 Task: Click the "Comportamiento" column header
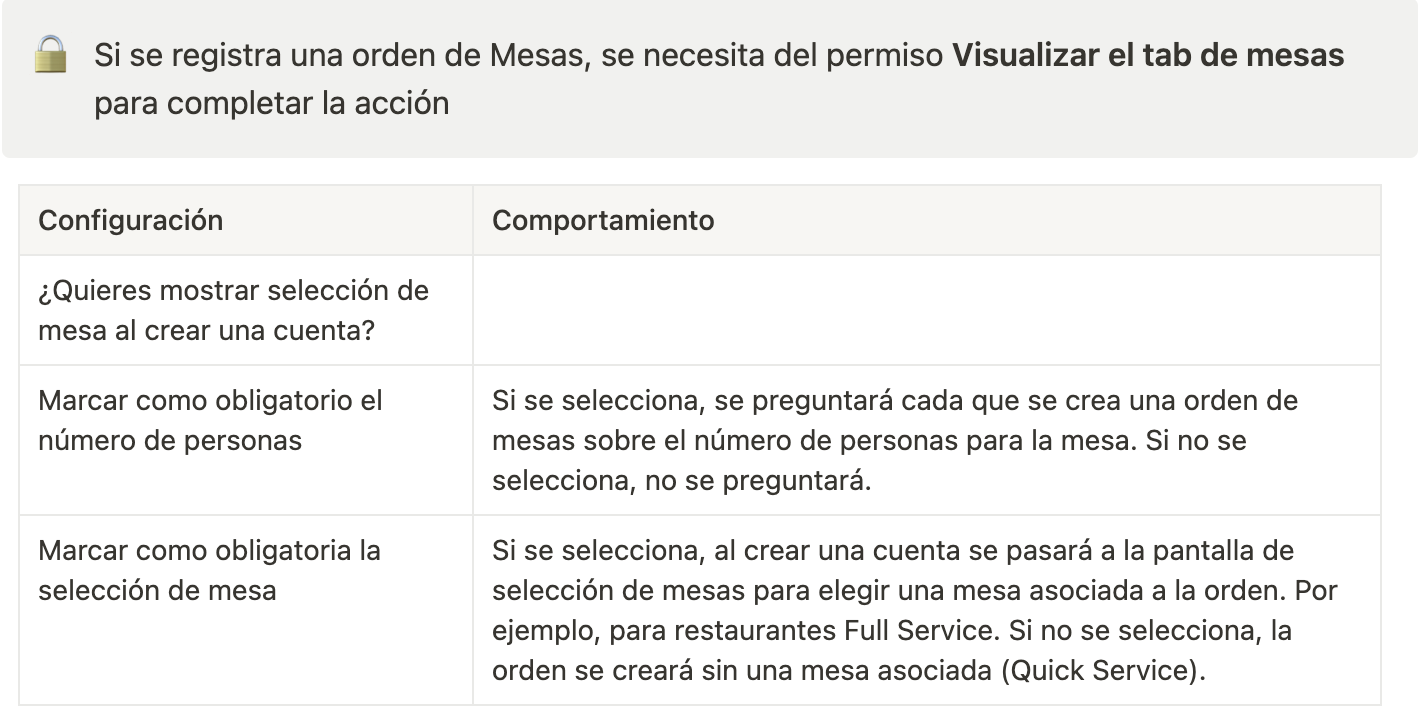point(603,220)
